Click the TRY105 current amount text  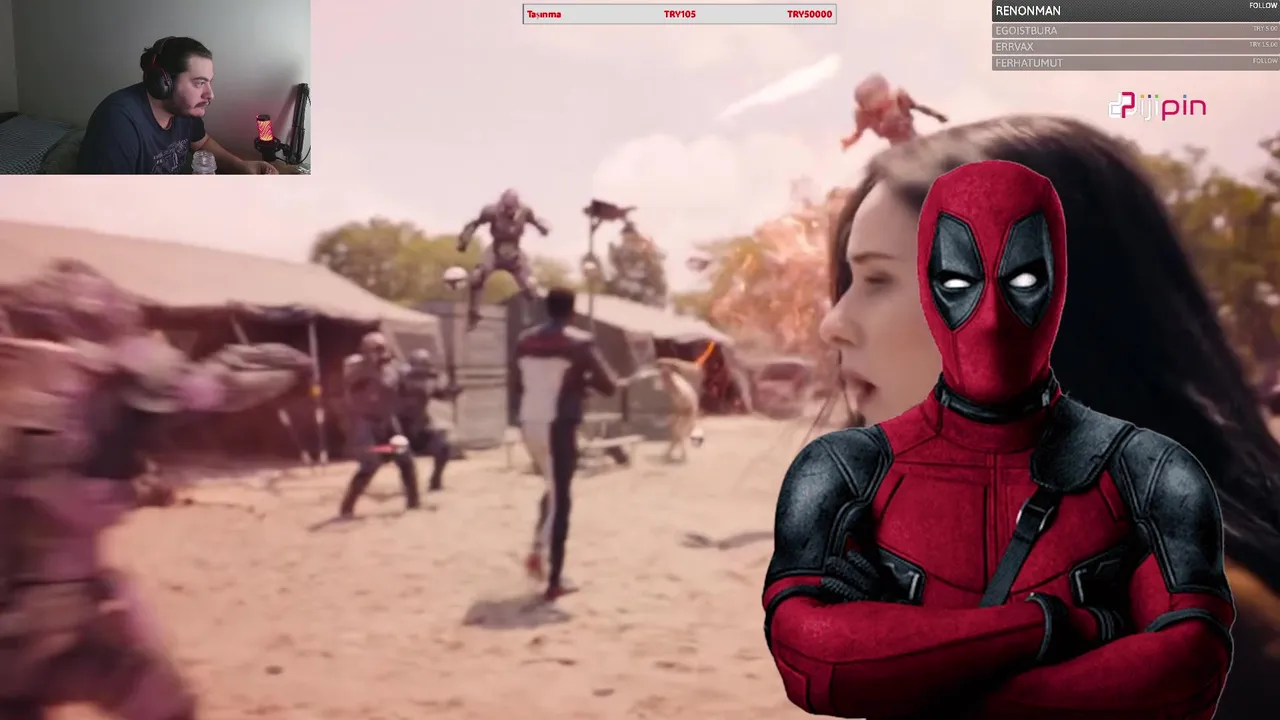679,14
